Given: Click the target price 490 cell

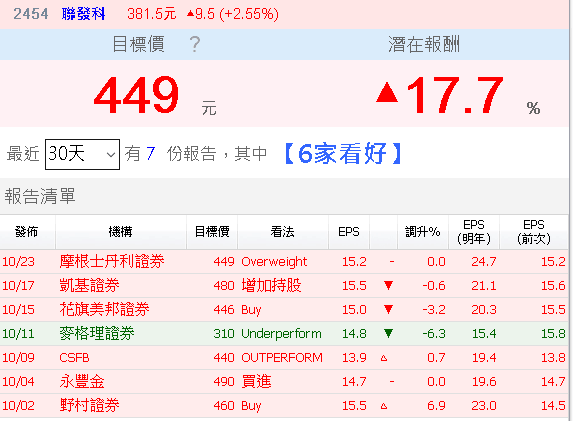Looking at the screenshot, I should 224,382.
